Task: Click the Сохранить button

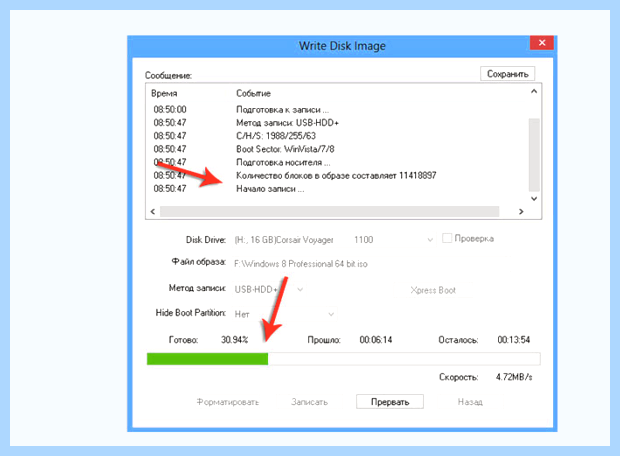Action: (507, 74)
